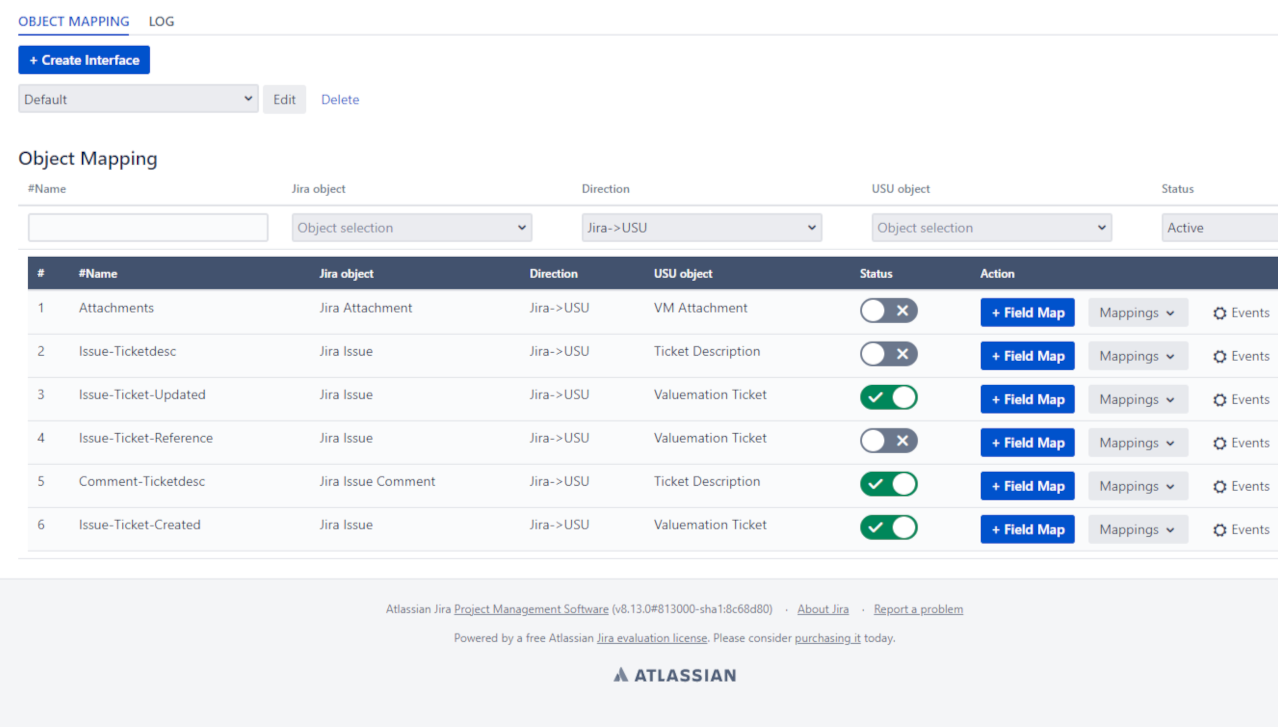Add Field Map for Issue-Ticketdesc row

(x=1028, y=356)
